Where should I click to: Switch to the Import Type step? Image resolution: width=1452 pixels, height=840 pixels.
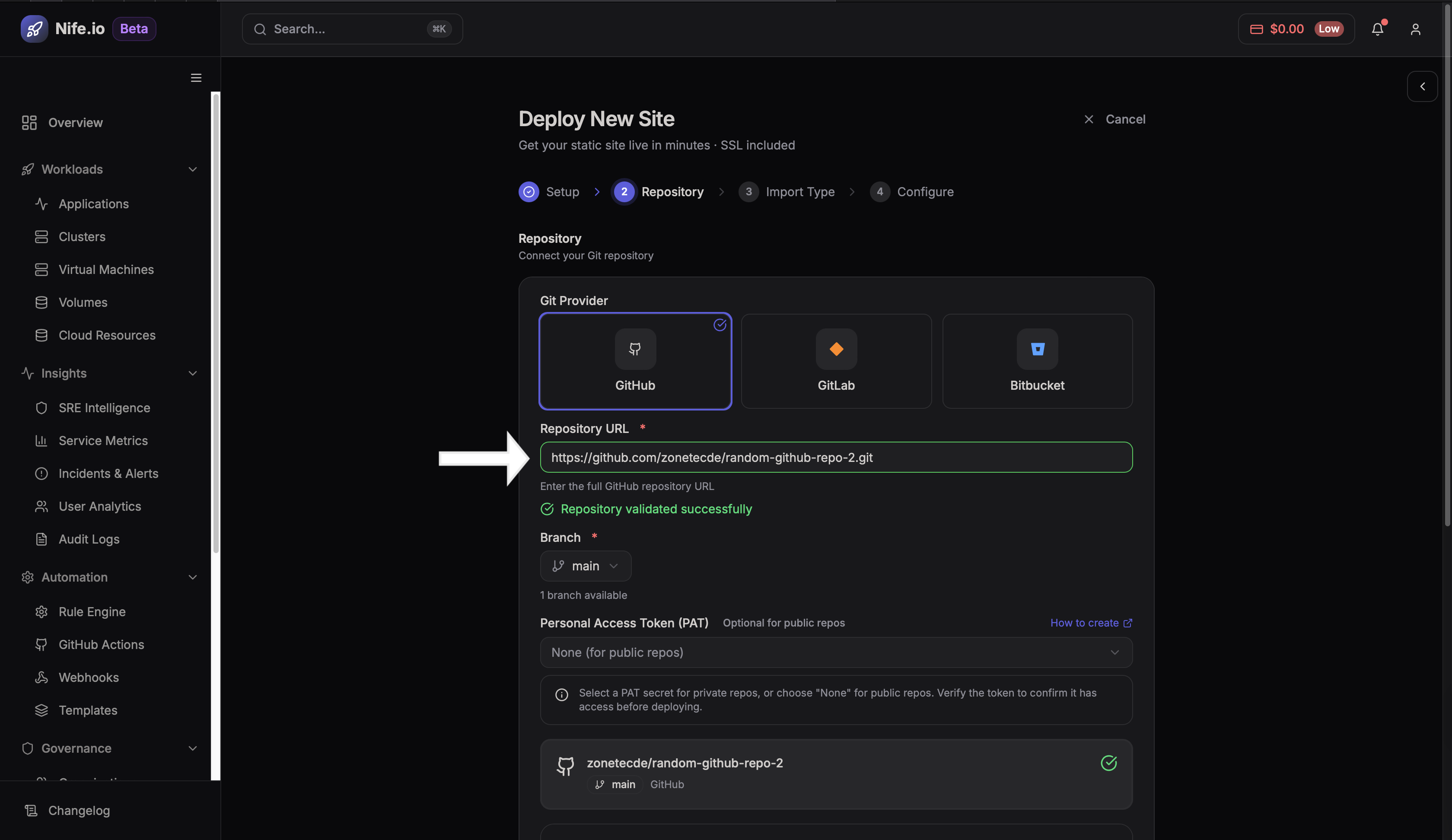pyautogui.click(x=800, y=192)
